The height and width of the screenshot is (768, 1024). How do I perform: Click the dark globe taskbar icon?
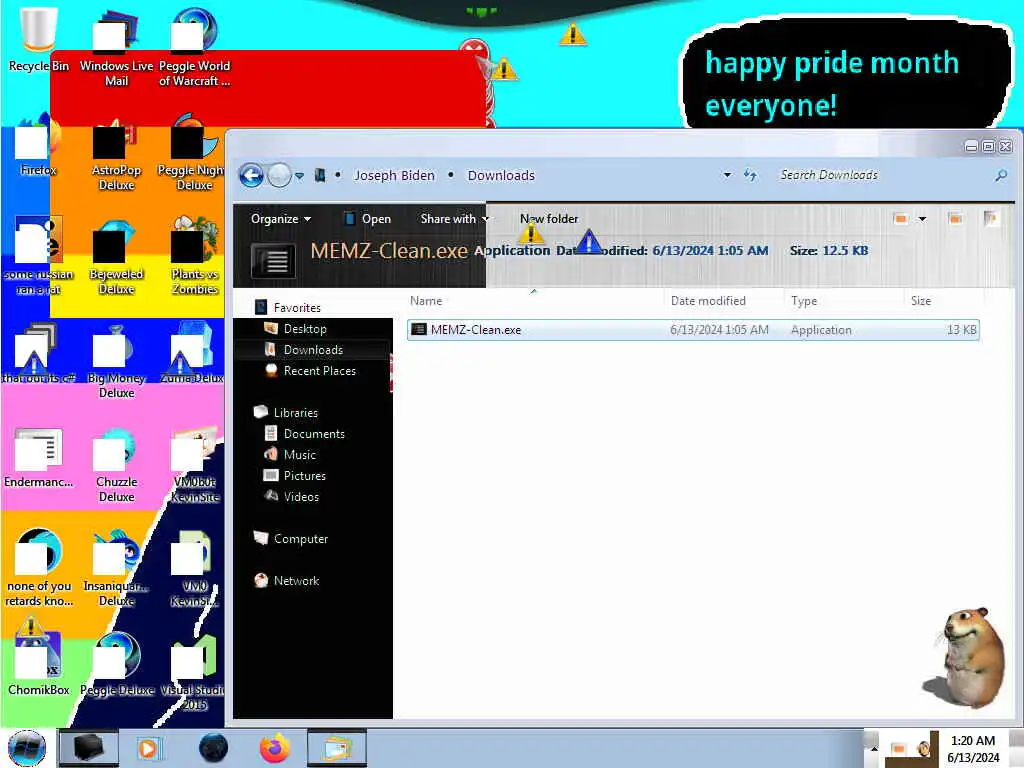213,748
